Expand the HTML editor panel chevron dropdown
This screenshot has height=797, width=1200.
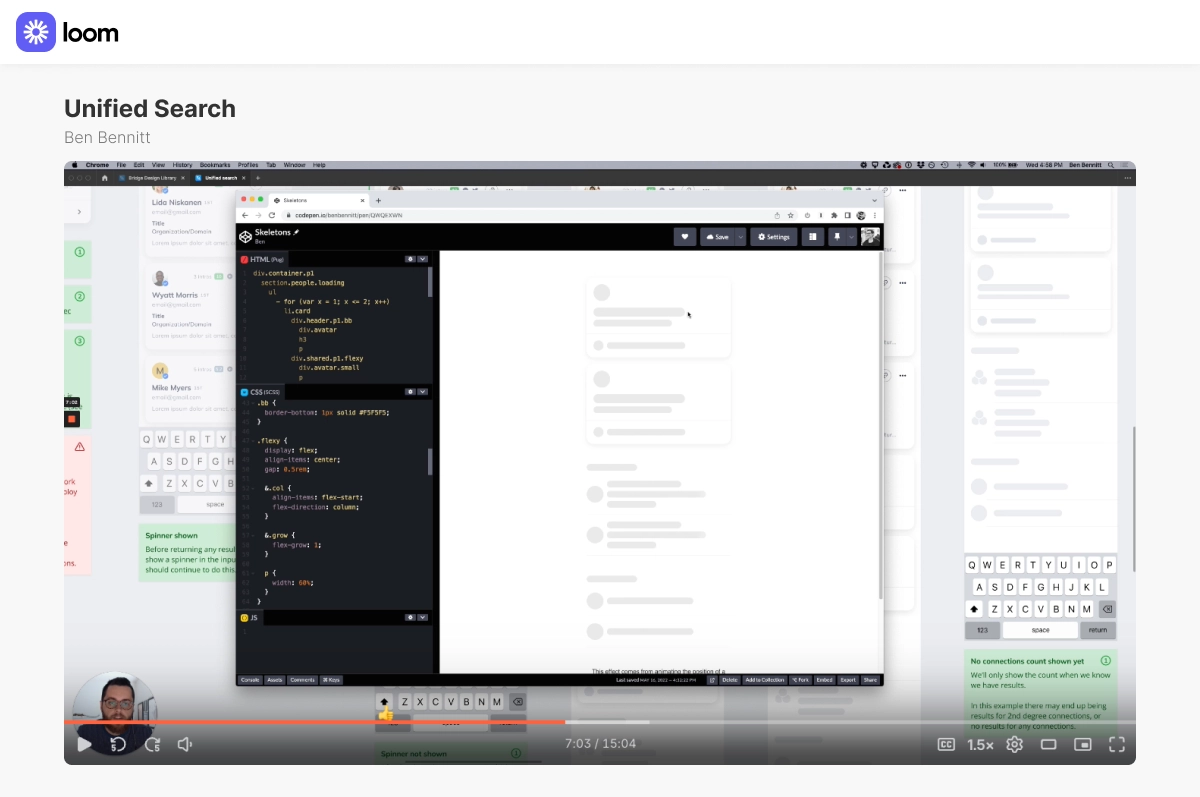[x=423, y=259]
